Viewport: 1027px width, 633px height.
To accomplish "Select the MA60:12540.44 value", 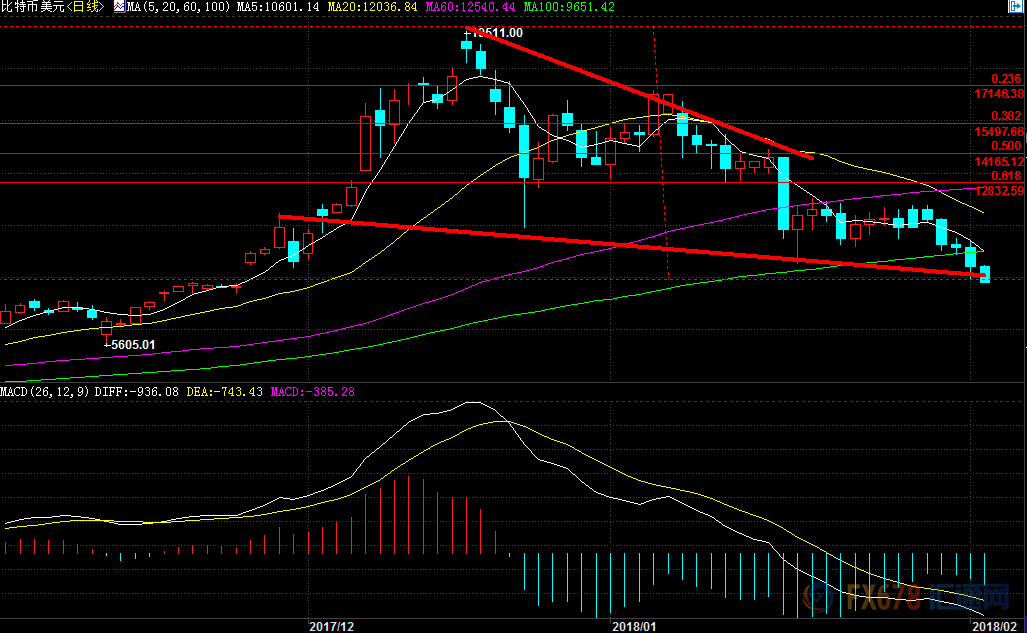I will (470, 7).
